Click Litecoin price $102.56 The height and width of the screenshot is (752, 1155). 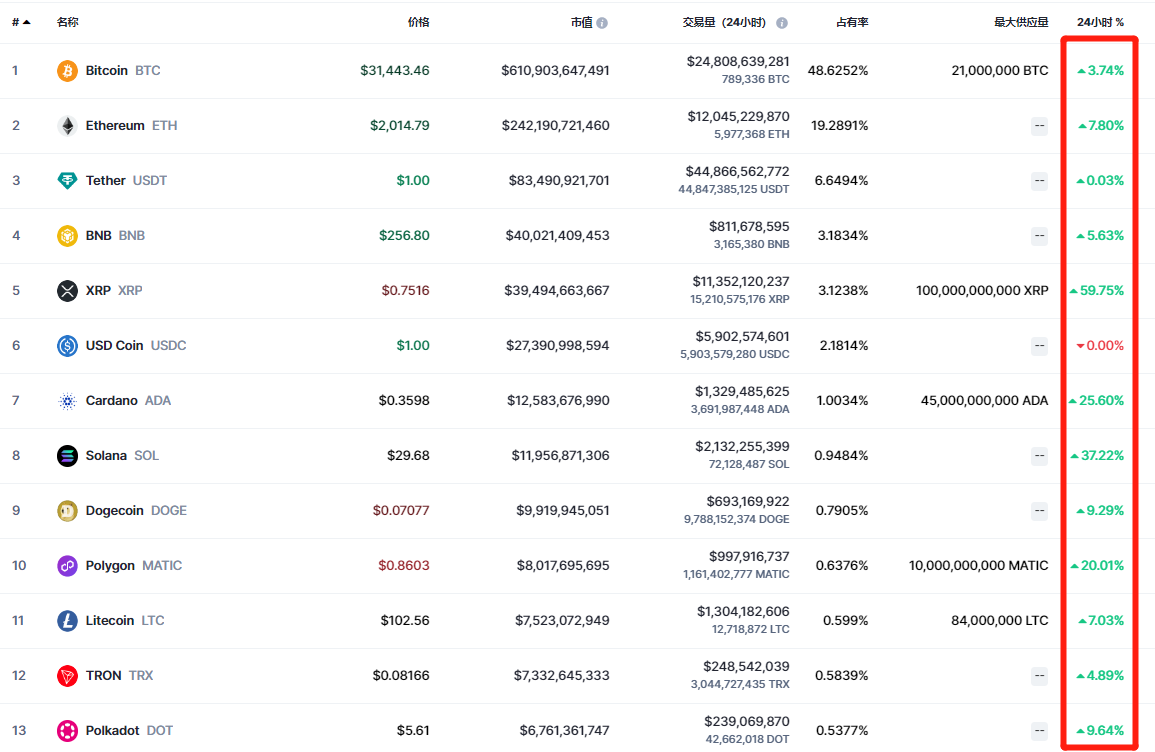pos(405,621)
